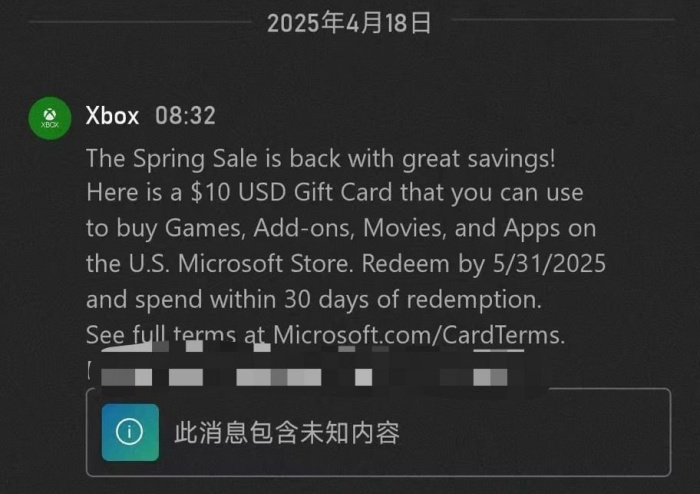Click the bracket before the redacted code
The height and width of the screenshot is (494, 700).
[x=89, y=370]
